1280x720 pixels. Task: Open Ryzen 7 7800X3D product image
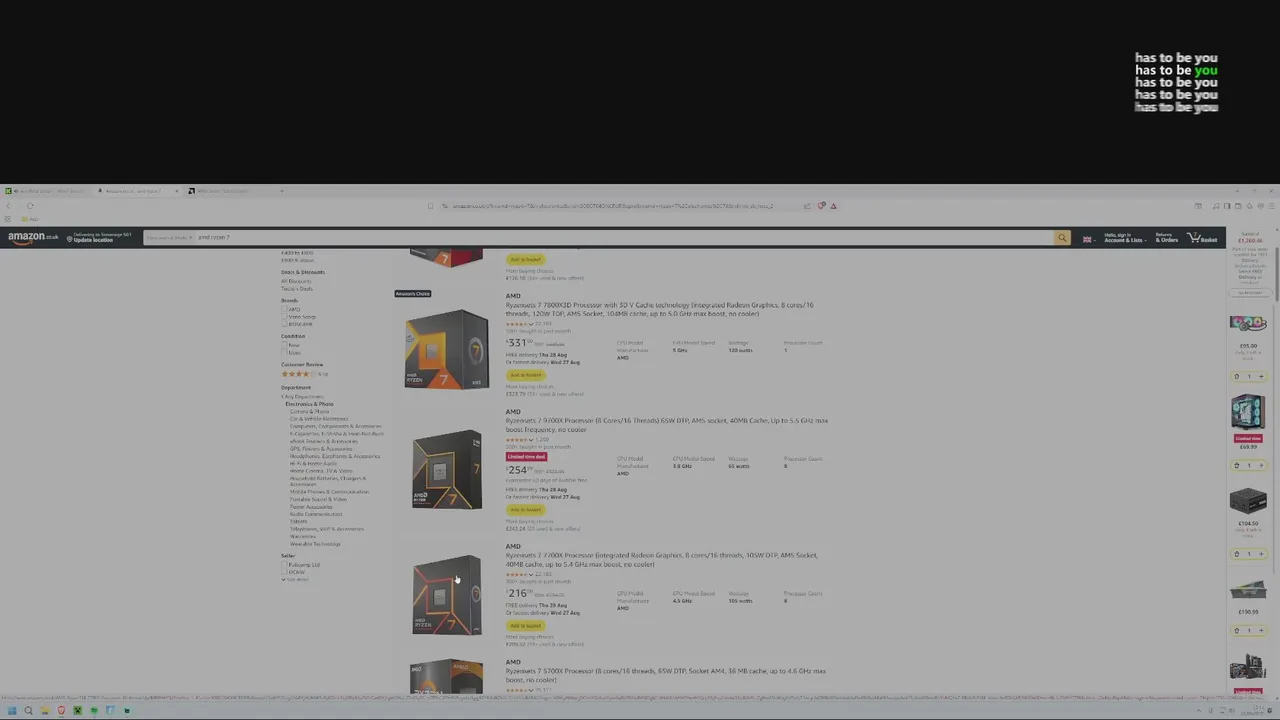coord(446,349)
